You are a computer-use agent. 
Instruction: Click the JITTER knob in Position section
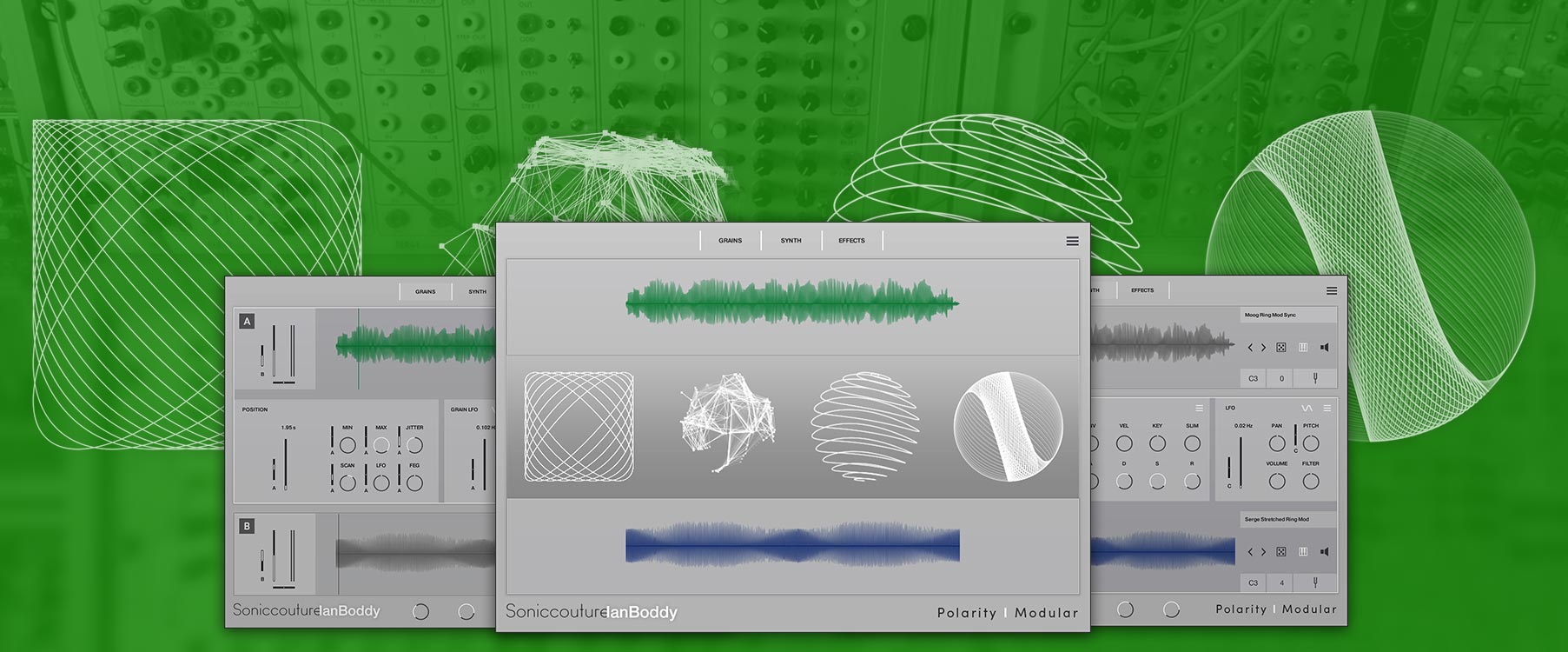(414, 445)
